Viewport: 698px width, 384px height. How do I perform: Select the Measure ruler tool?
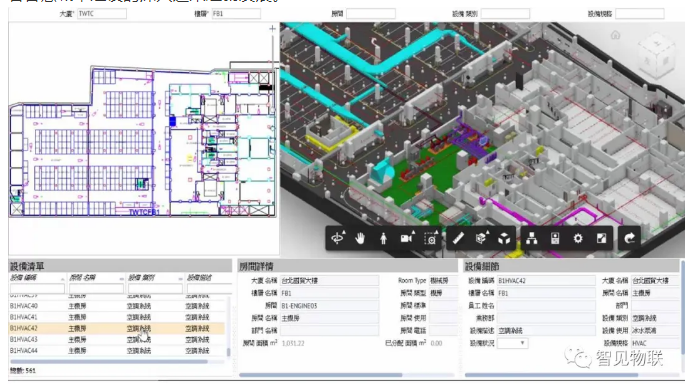click(x=458, y=238)
